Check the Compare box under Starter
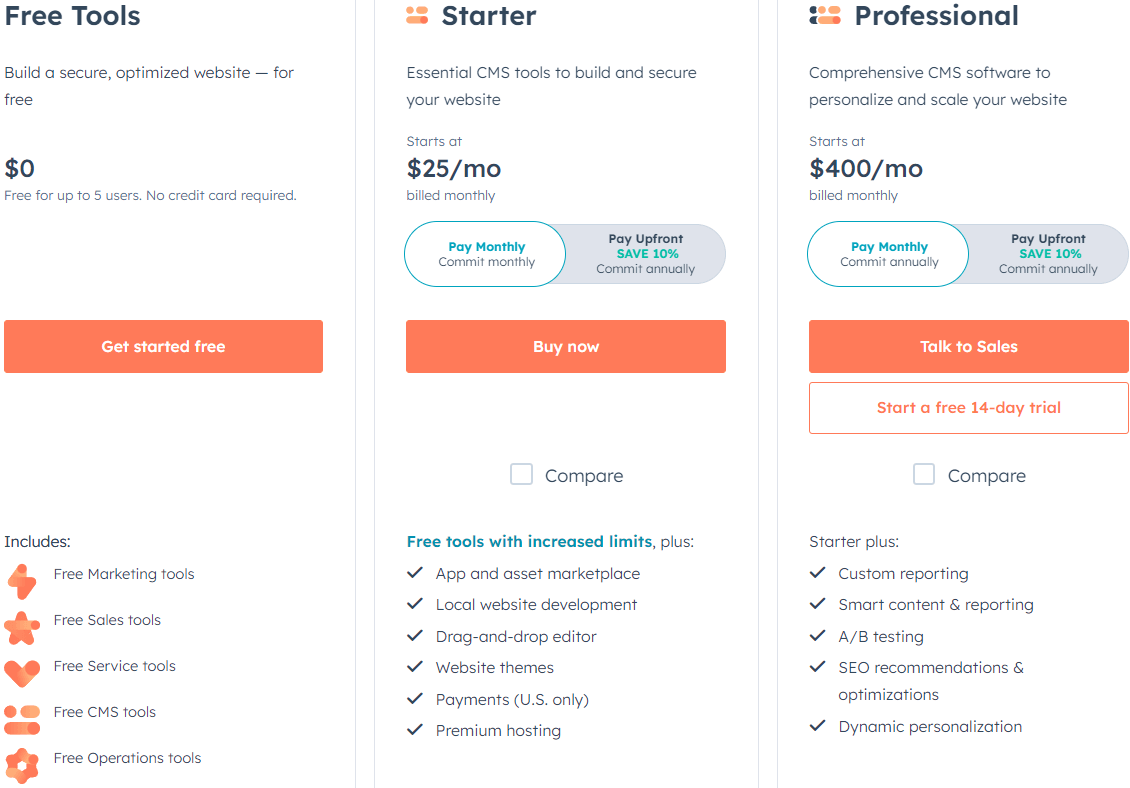The height and width of the screenshot is (788, 1130). pos(521,475)
